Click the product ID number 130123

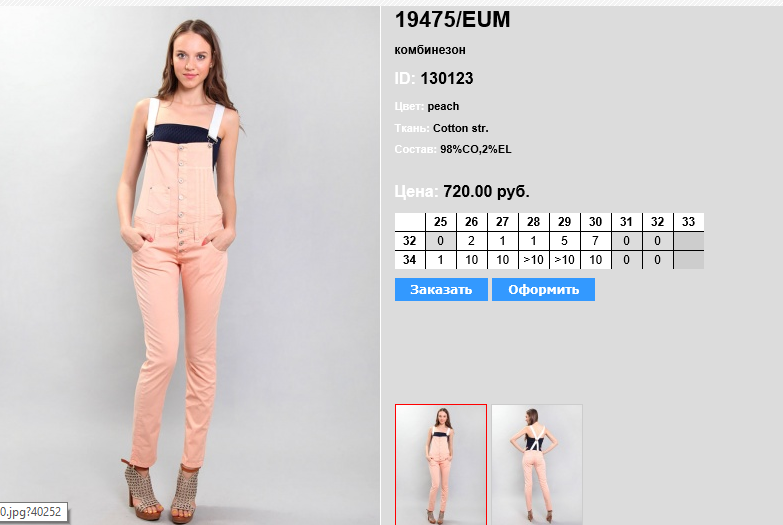click(447, 78)
